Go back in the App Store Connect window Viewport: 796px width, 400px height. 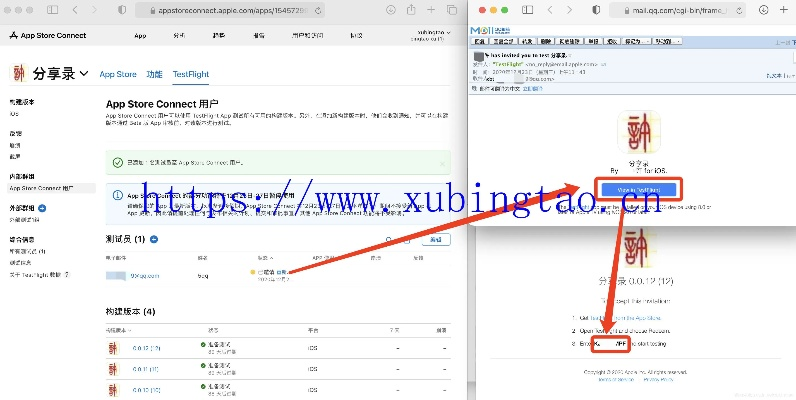point(75,10)
